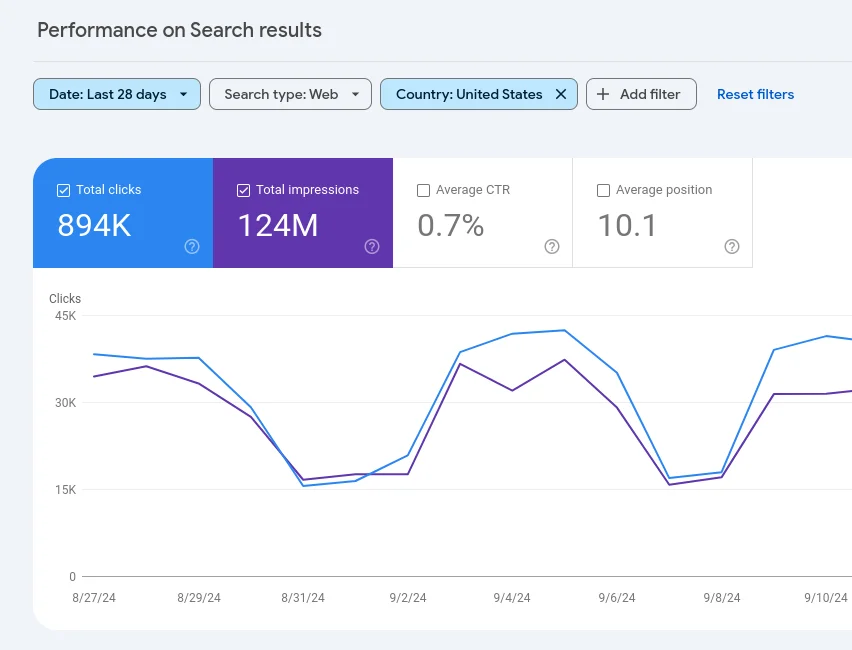Image resolution: width=852 pixels, height=650 pixels.
Task: Click the 10.1 Average position value
Action: [627, 226]
